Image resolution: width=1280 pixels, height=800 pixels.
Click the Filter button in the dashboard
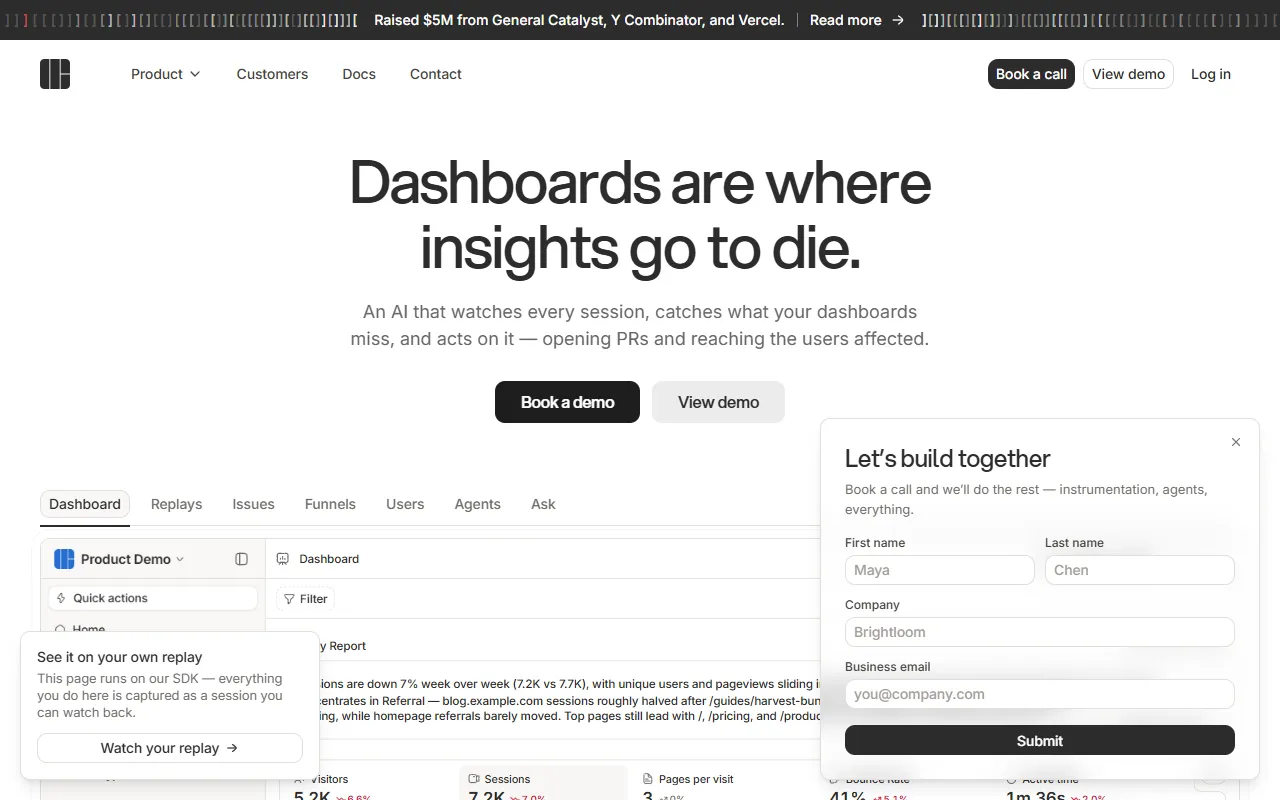(305, 599)
